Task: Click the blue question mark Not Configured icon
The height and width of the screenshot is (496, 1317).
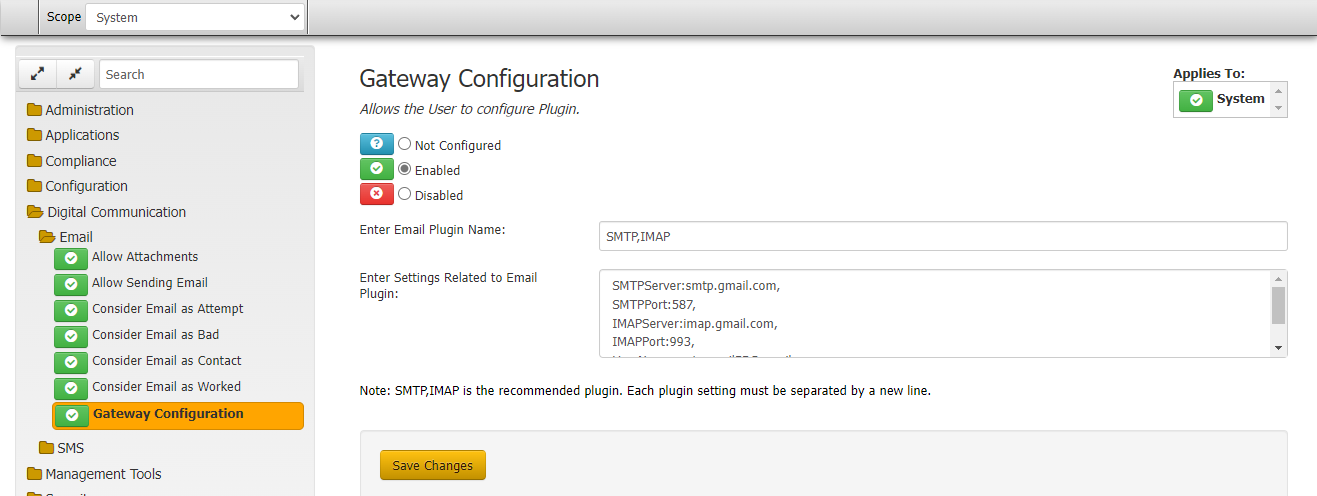Action: (x=376, y=144)
